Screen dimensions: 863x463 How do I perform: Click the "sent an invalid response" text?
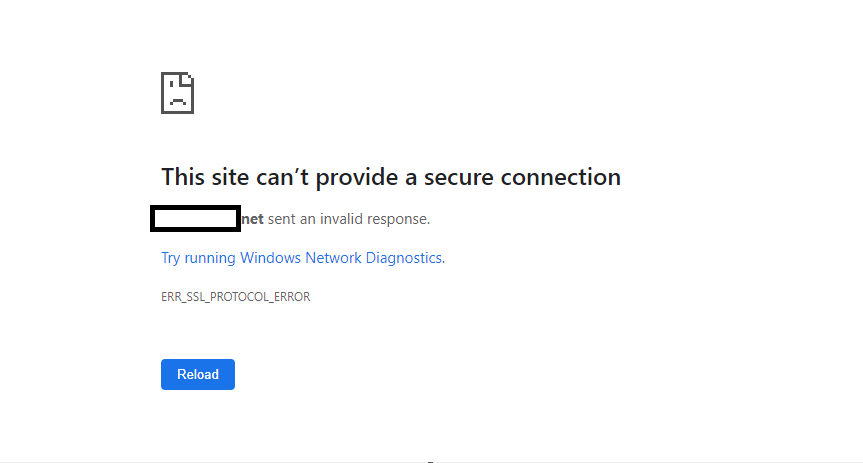(348, 219)
